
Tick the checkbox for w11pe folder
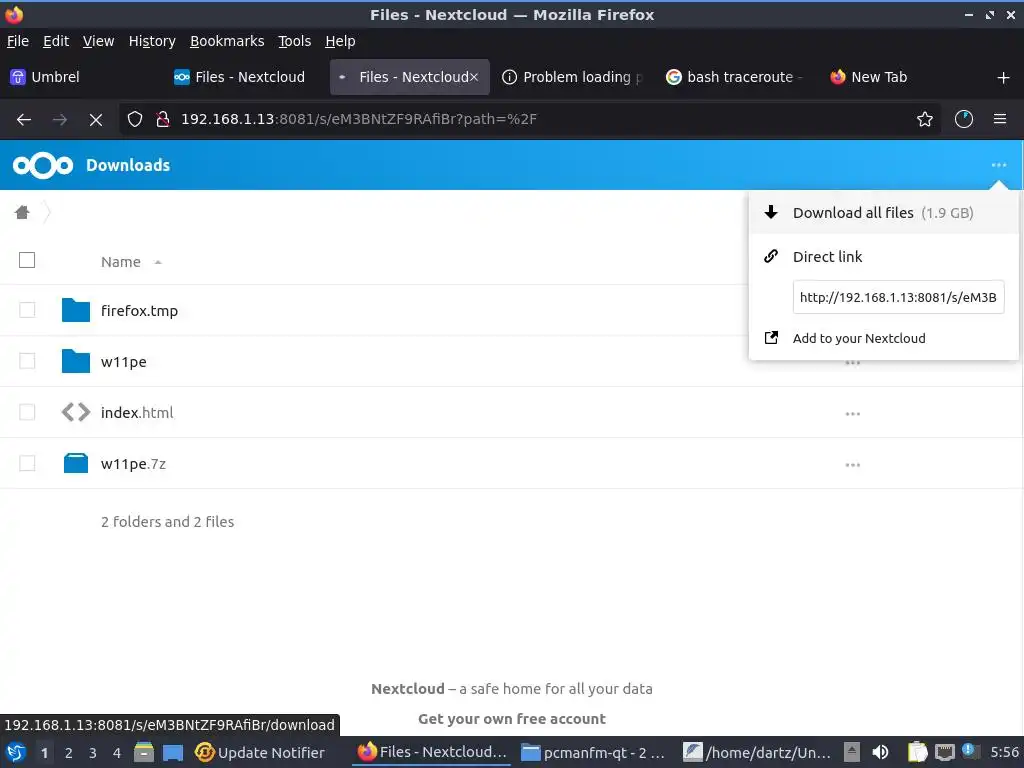point(27,360)
